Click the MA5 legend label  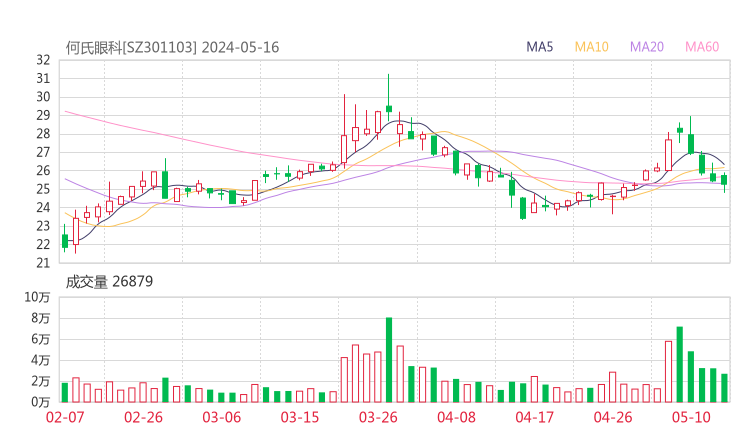coord(539,47)
